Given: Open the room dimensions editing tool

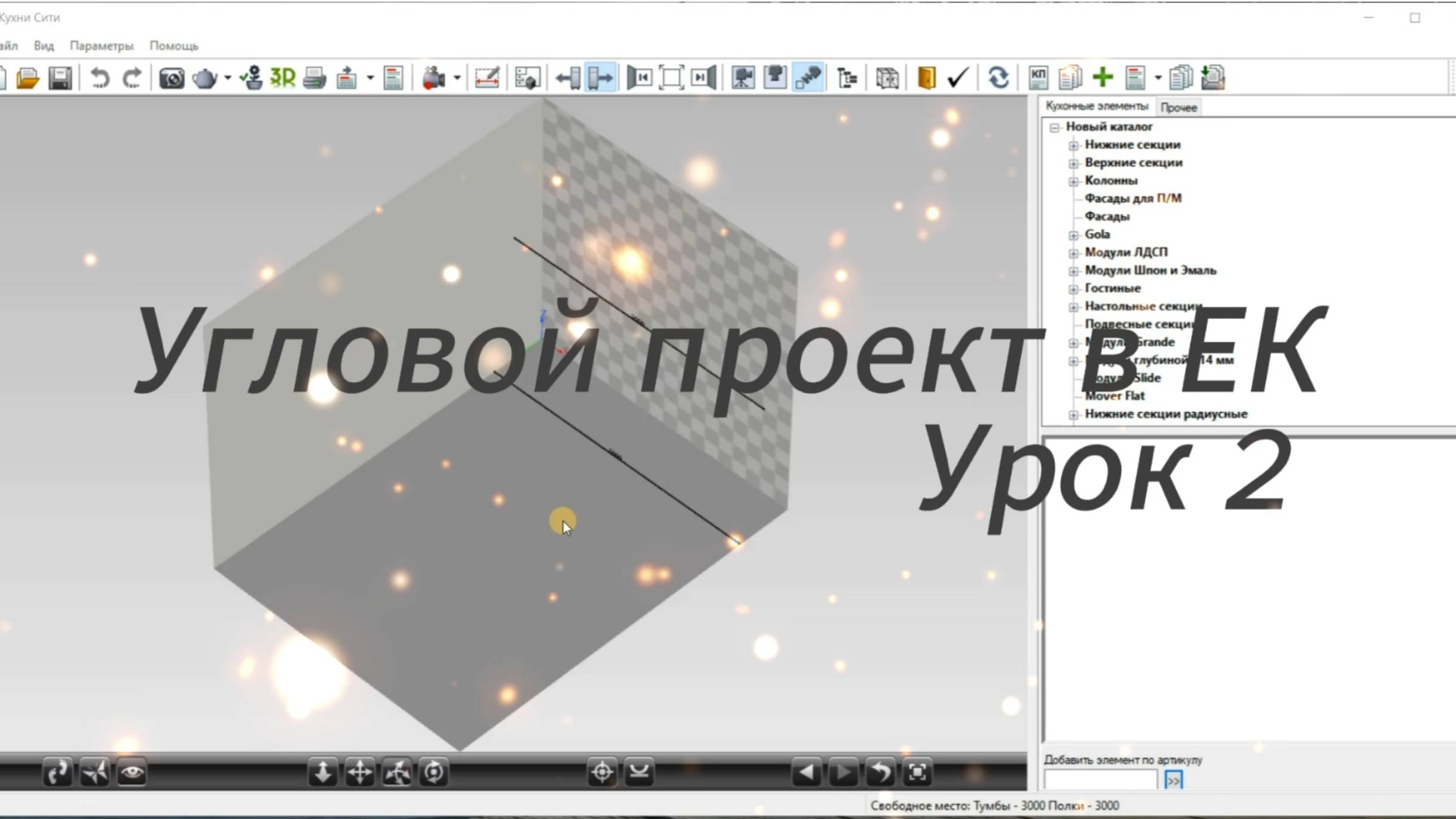Looking at the screenshot, I should 487,77.
